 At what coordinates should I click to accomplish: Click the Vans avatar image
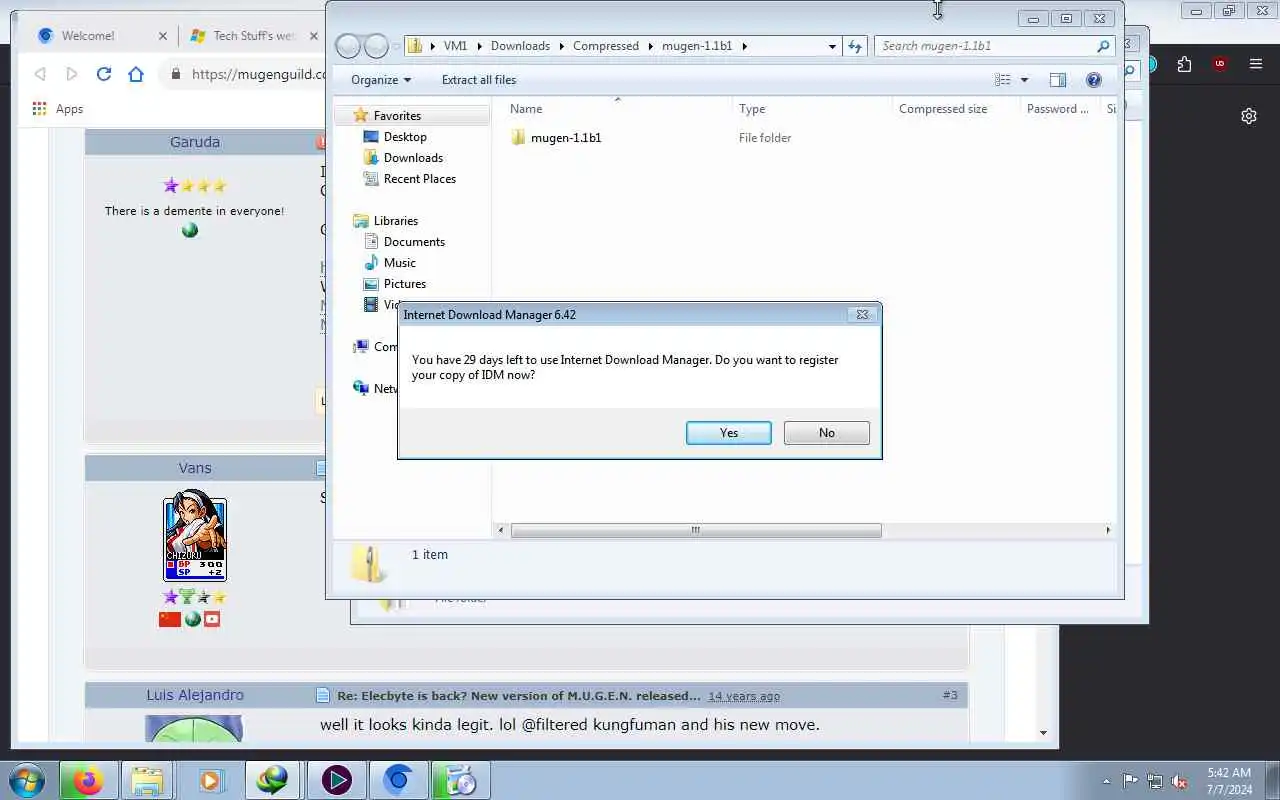point(195,536)
